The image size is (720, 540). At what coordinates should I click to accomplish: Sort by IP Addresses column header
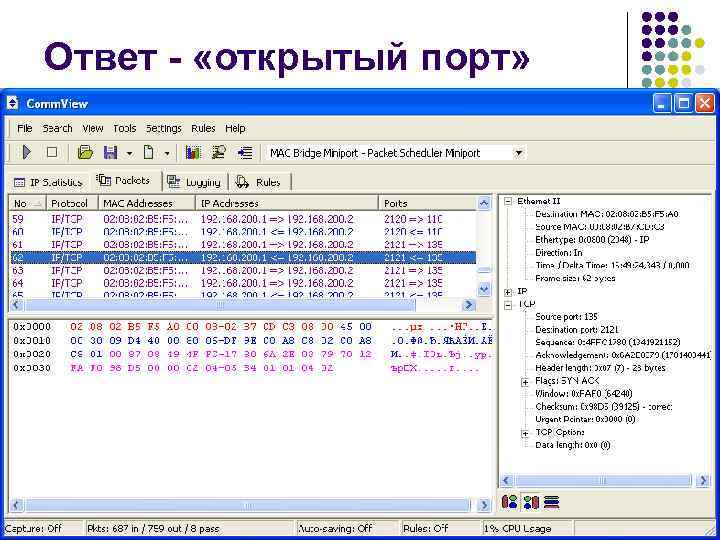(x=287, y=203)
